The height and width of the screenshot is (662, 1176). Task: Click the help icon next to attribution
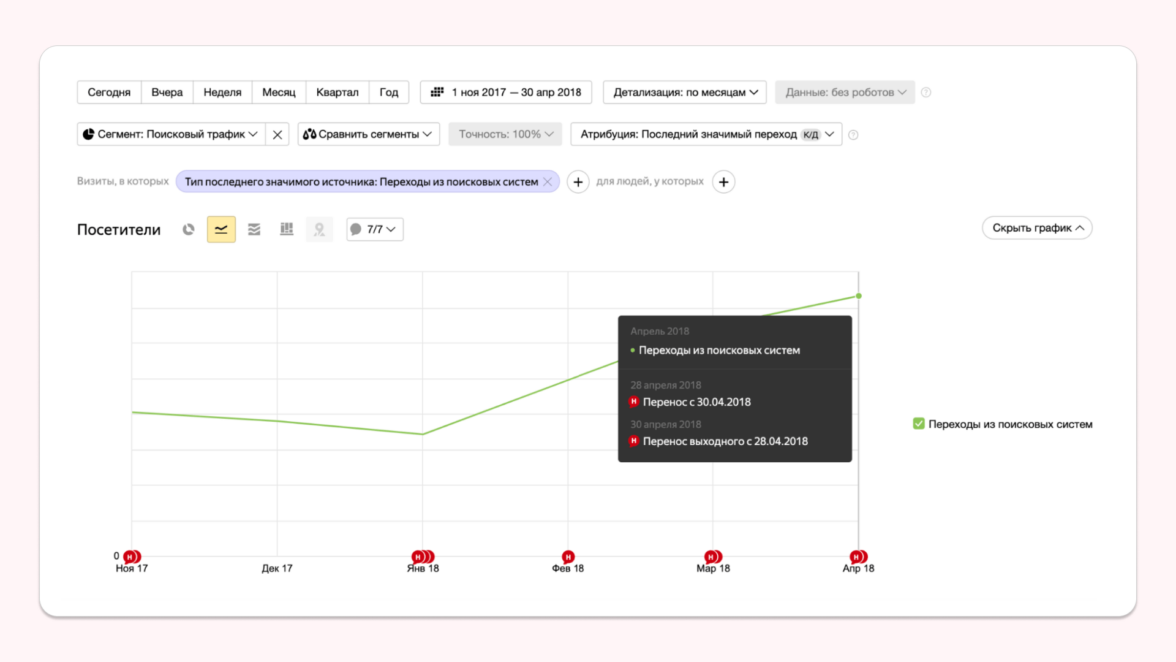tap(854, 135)
